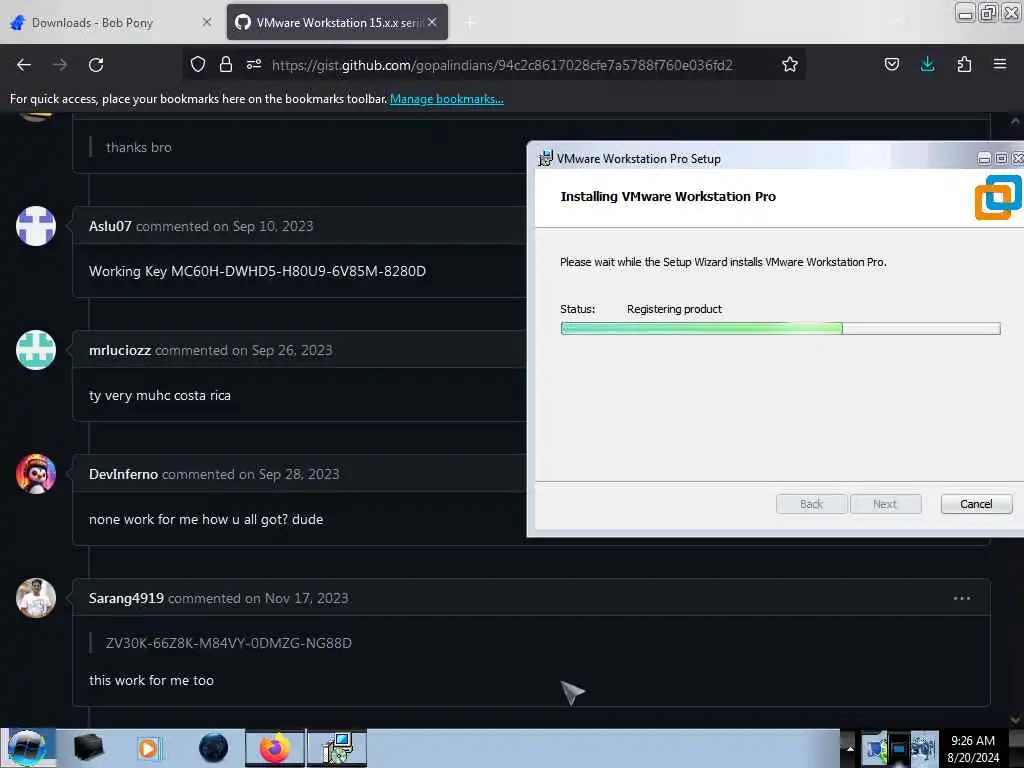Image resolution: width=1024 pixels, height=768 pixels.
Task: Click the padlock site security icon
Action: click(x=226, y=64)
